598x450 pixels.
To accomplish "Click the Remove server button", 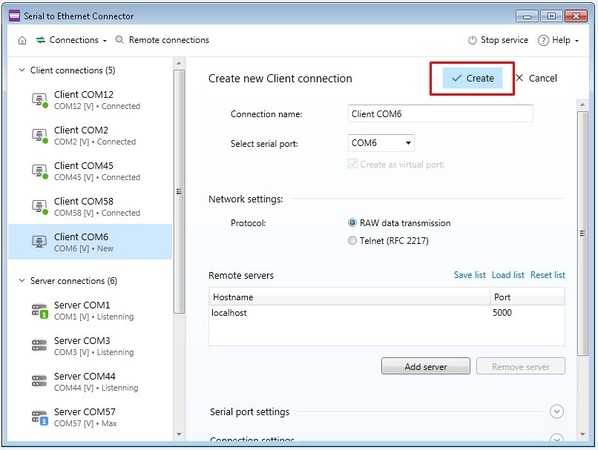I will pos(521,366).
